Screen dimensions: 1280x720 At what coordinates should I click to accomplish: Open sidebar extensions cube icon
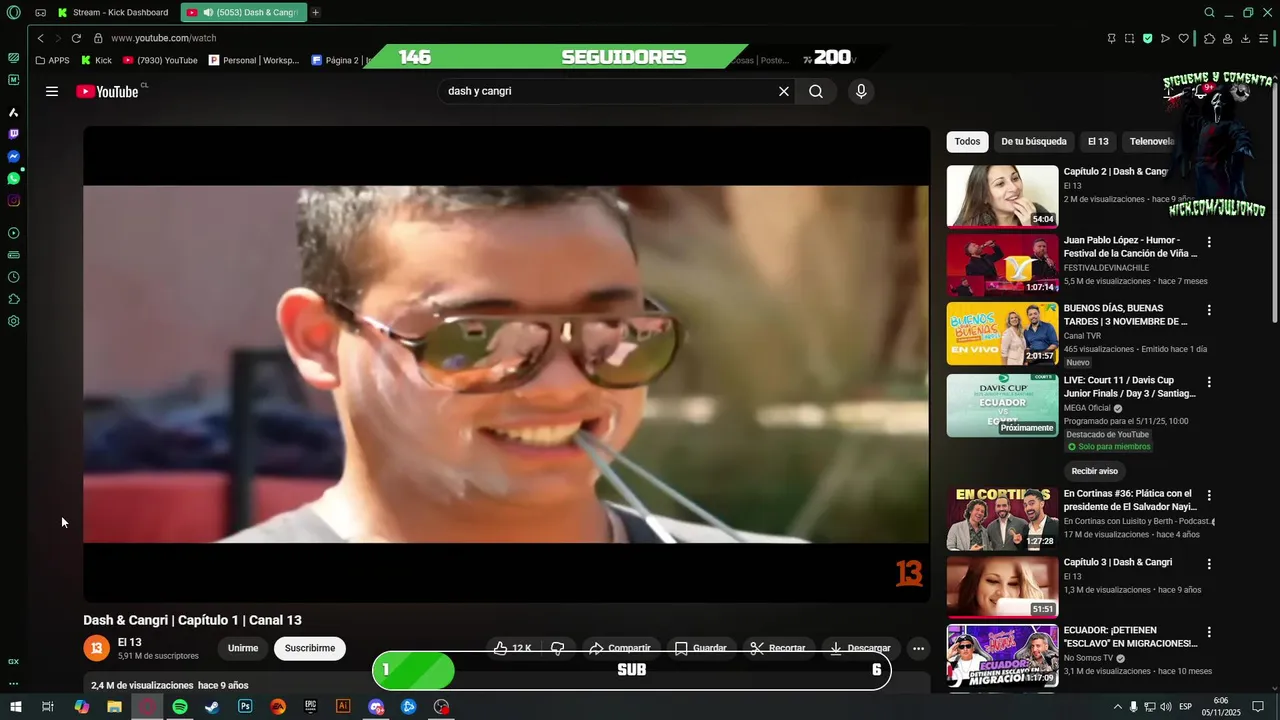[x=13, y=299]
